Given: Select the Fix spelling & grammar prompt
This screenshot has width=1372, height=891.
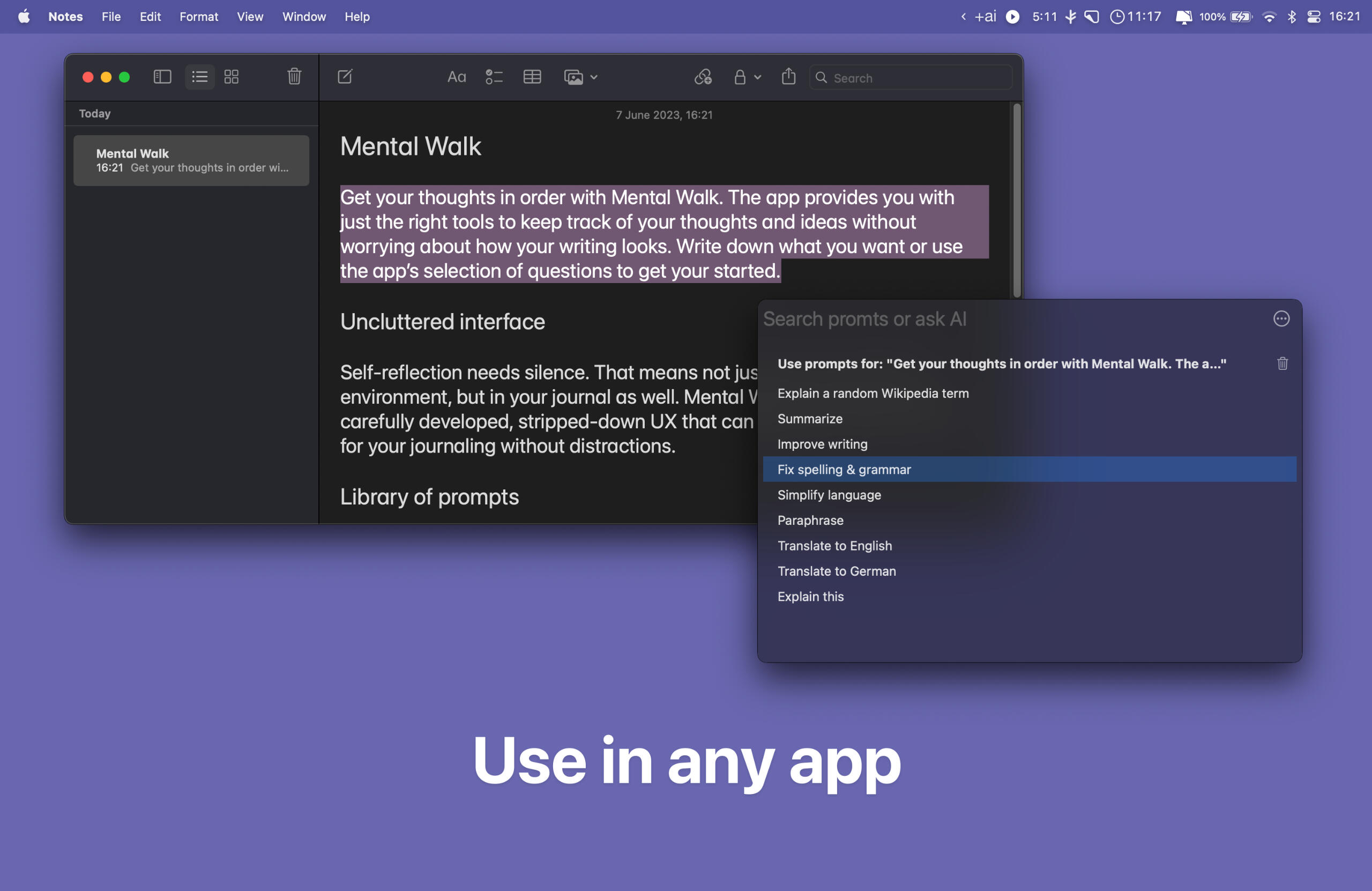Looking at the screenshot, I should click(x=844, y=470).
